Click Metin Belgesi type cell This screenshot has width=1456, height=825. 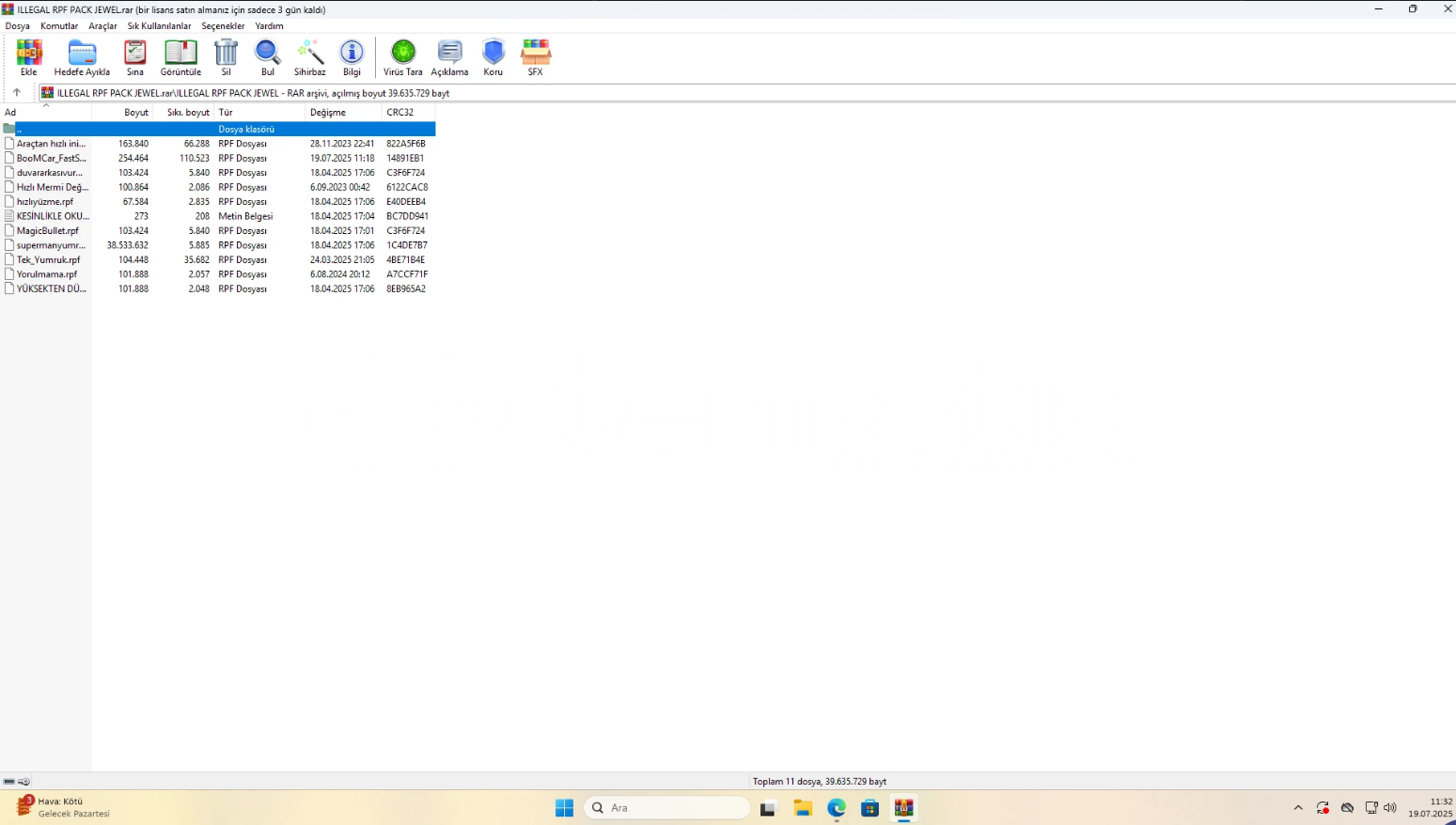(x=245, y=216)
